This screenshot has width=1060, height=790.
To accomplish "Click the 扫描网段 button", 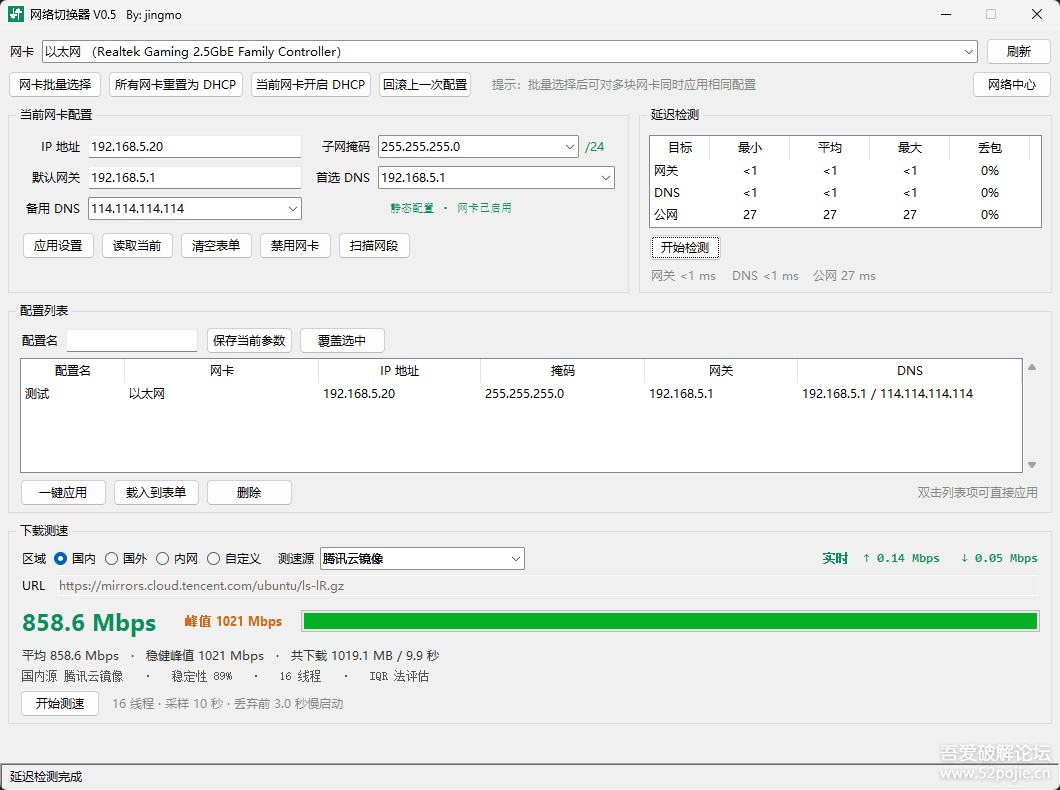I will coord(375,246).
